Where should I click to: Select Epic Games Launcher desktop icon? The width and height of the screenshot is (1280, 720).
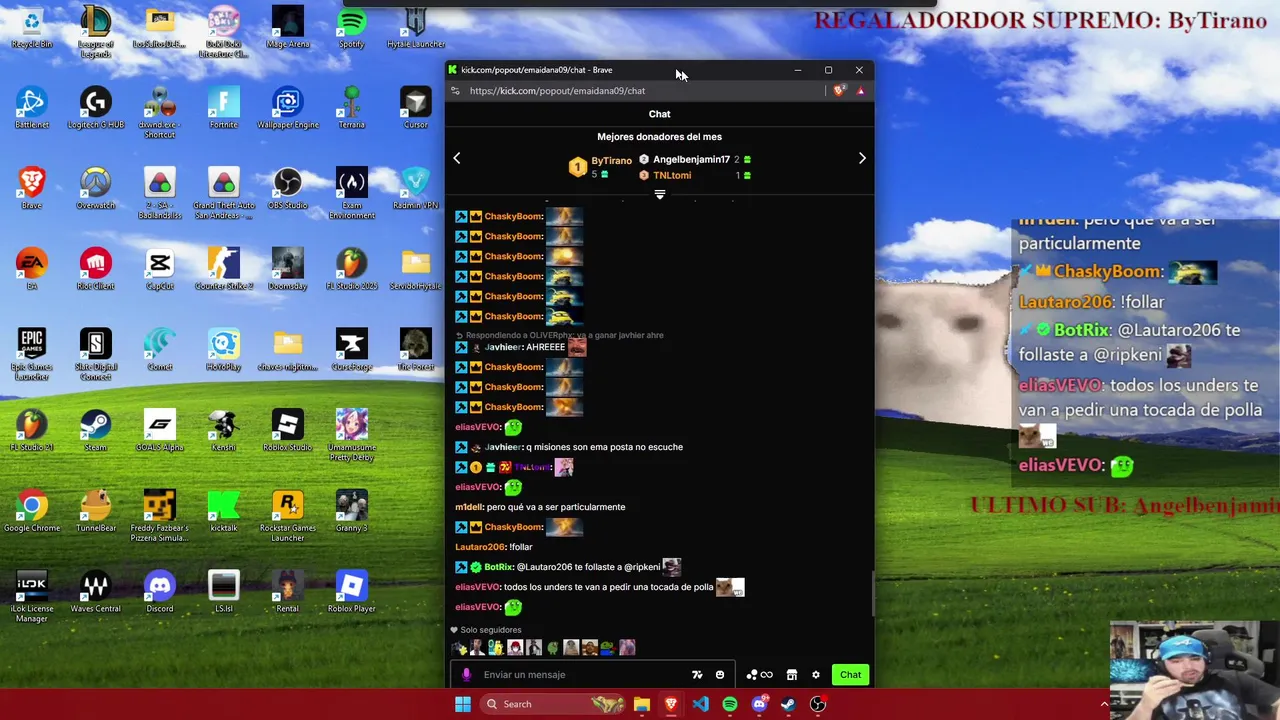pyautogui.click(x=32, y=355)
